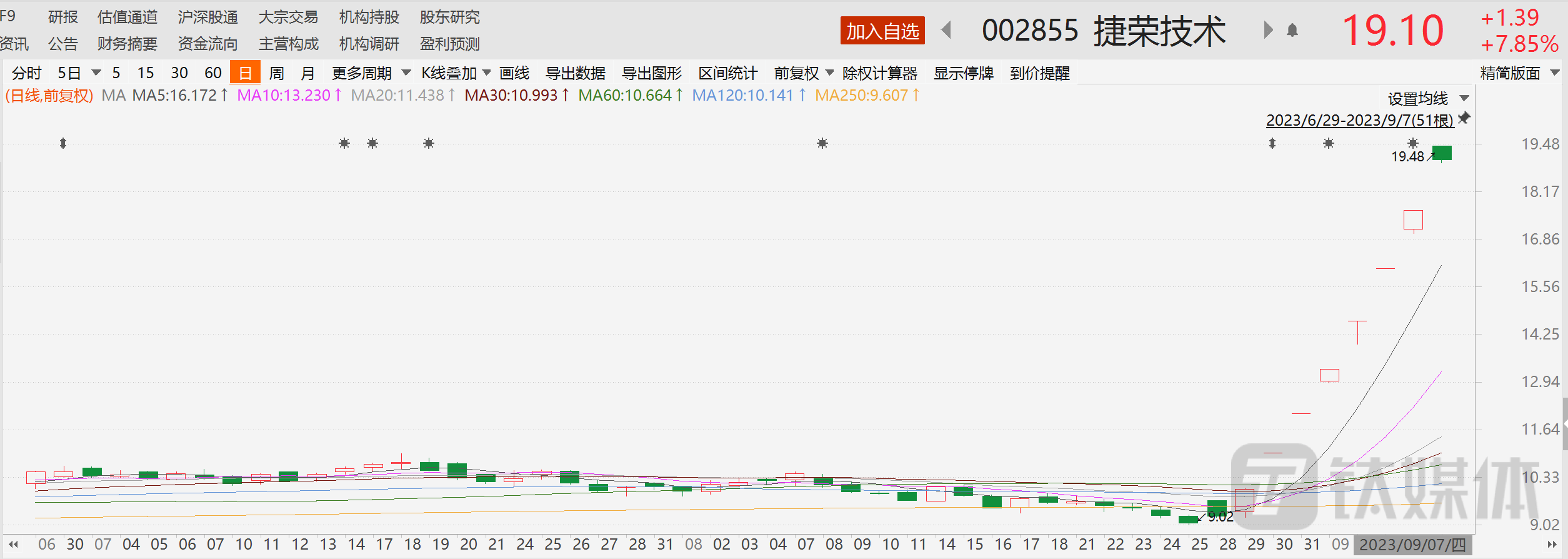
Task: Select the 60-minute period
Action: tap(213, 73)
